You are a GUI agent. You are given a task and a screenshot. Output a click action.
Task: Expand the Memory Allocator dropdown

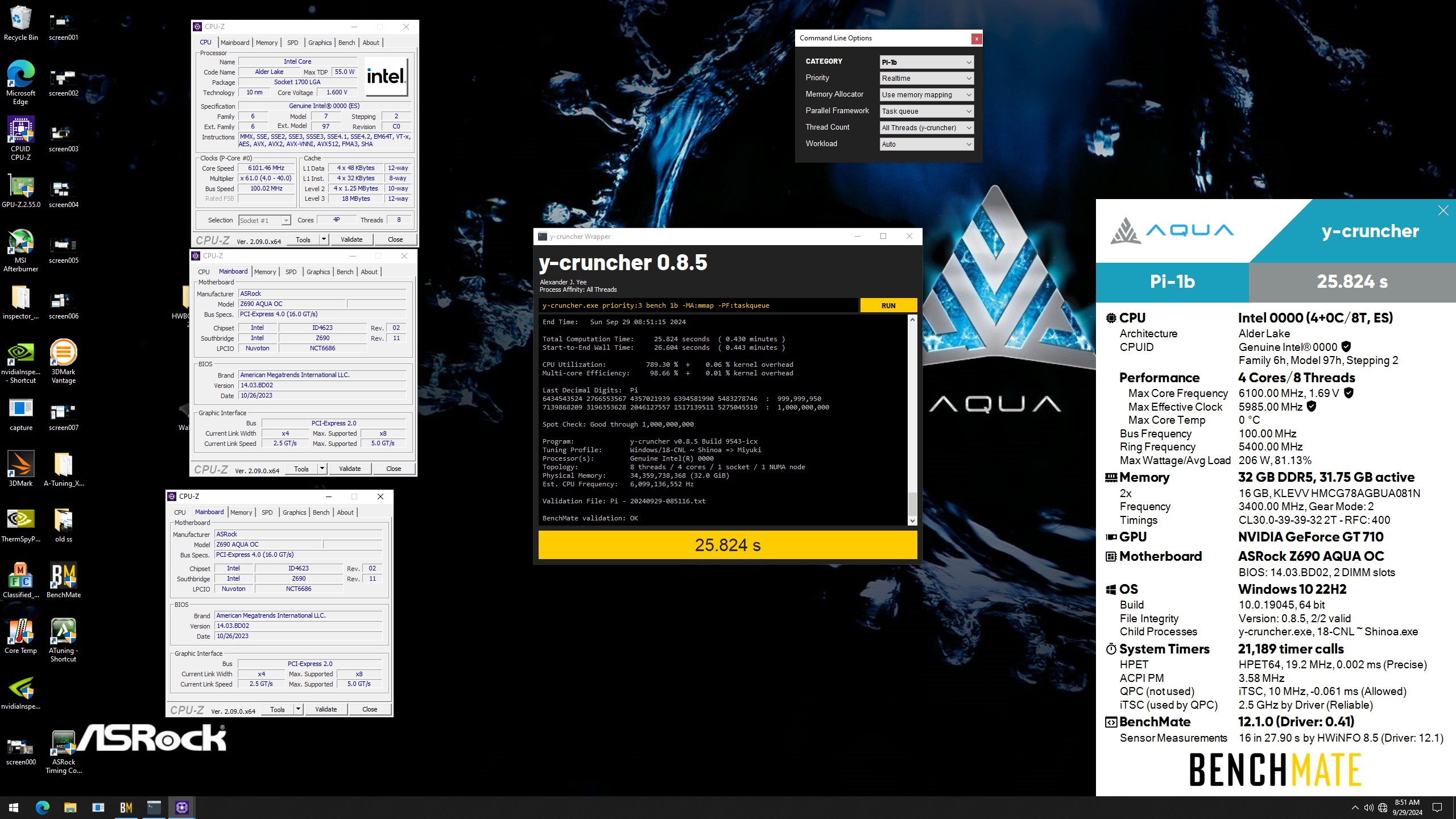(926, 94)
